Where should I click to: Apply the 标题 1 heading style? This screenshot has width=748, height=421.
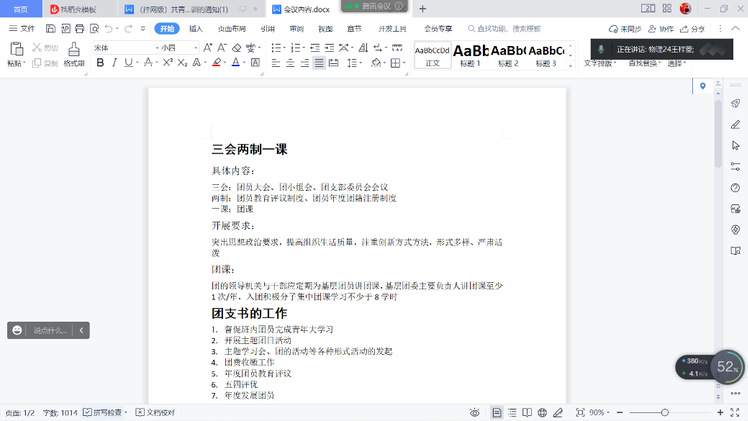[x=470, y=54]
